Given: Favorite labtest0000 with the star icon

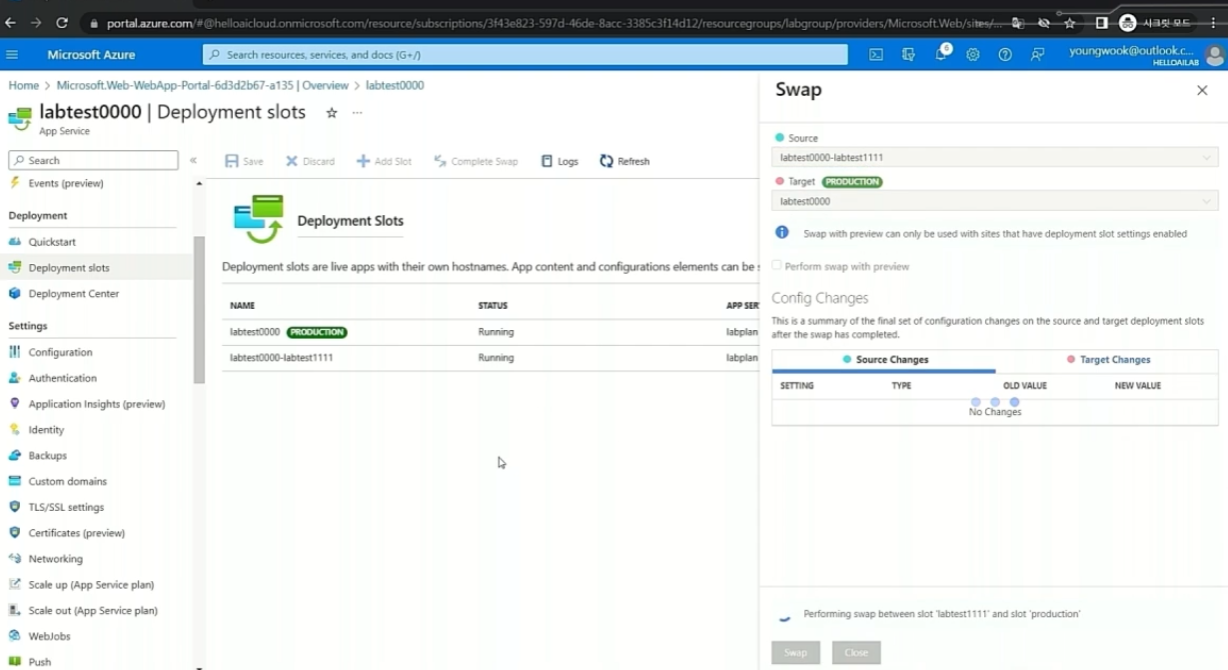Looking at the screenshot, I should (332, 113).
